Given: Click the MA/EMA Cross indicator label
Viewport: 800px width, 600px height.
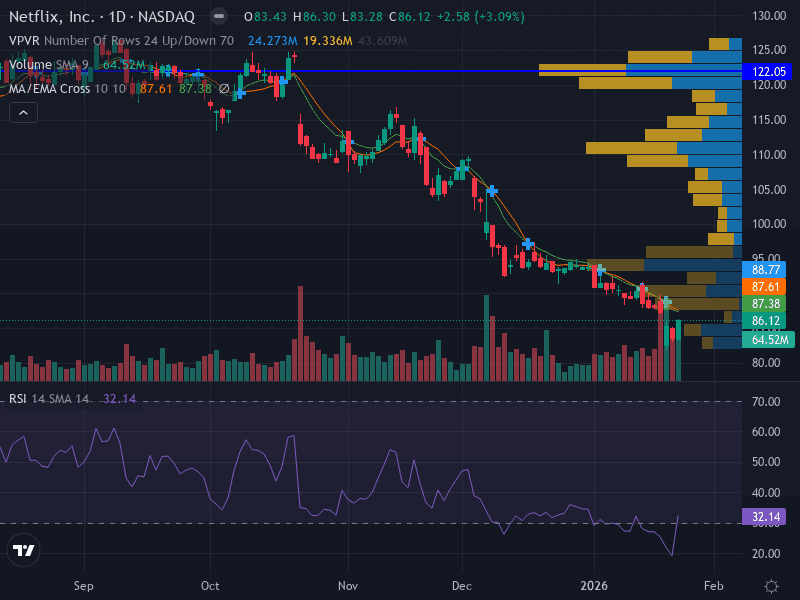Looking at the screenshot, I should point(67,89).
